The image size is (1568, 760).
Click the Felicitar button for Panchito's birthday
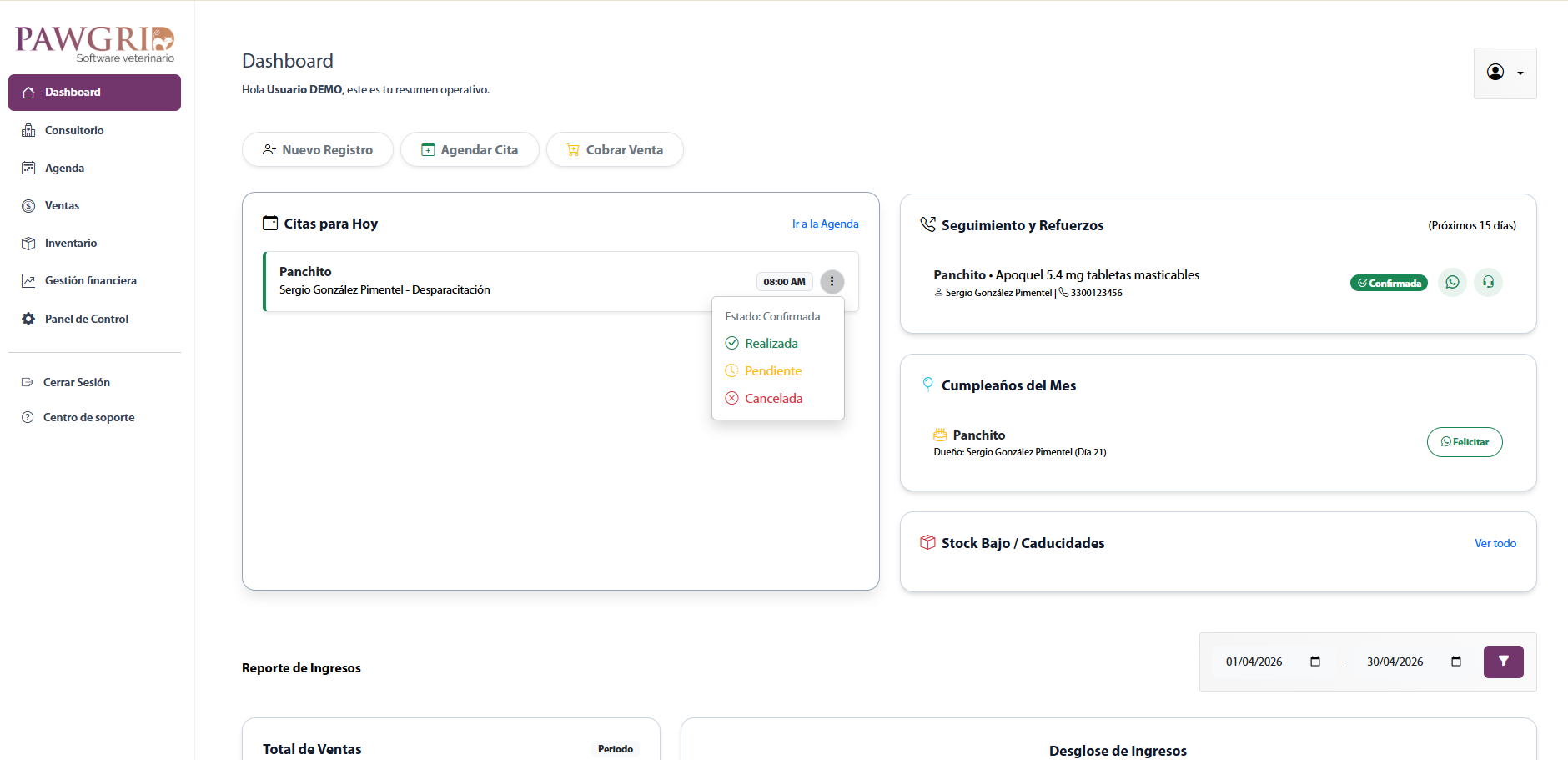coord(1465,442)
